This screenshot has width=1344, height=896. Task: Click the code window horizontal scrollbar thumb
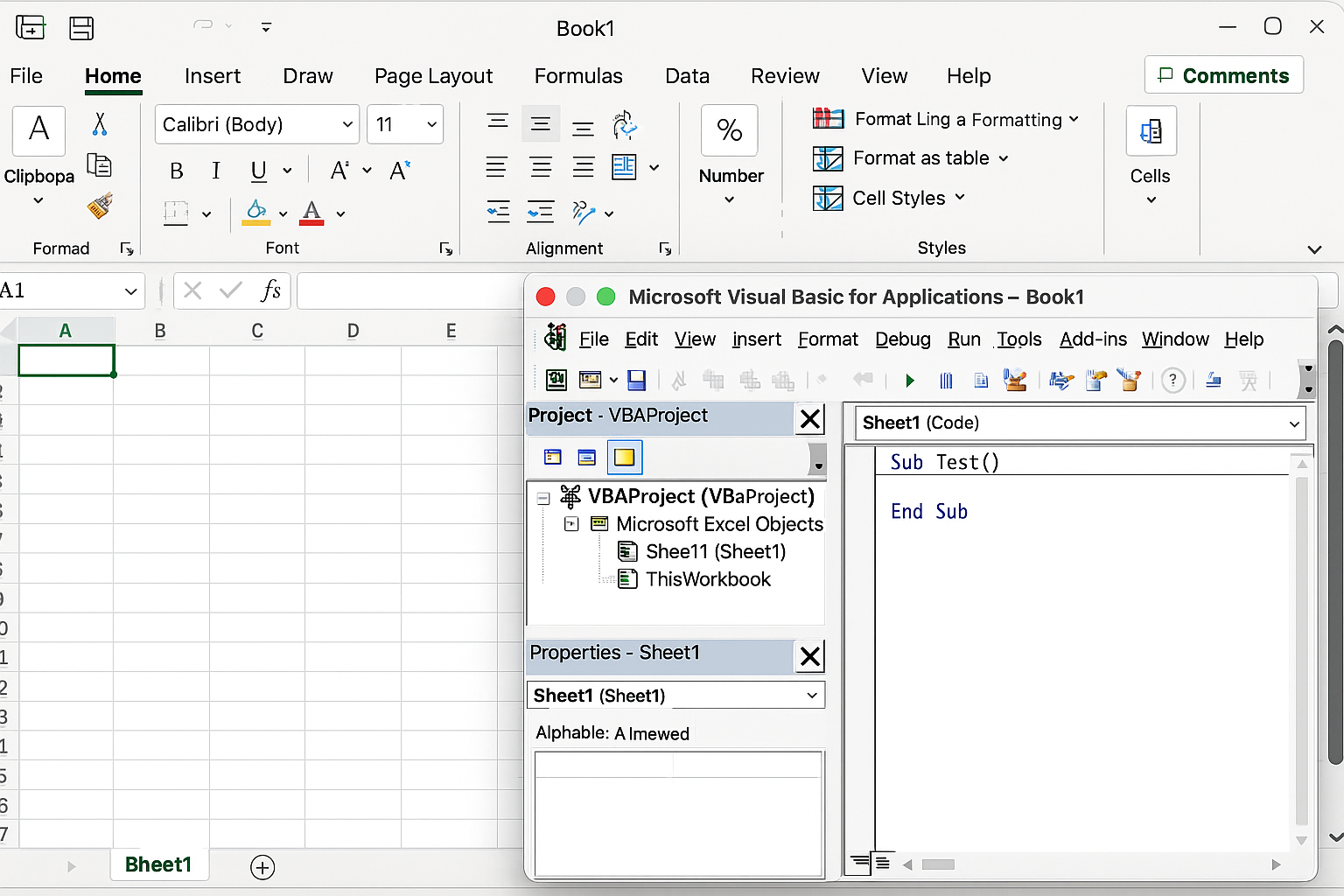pyautogui.click(x=938, y=864)
